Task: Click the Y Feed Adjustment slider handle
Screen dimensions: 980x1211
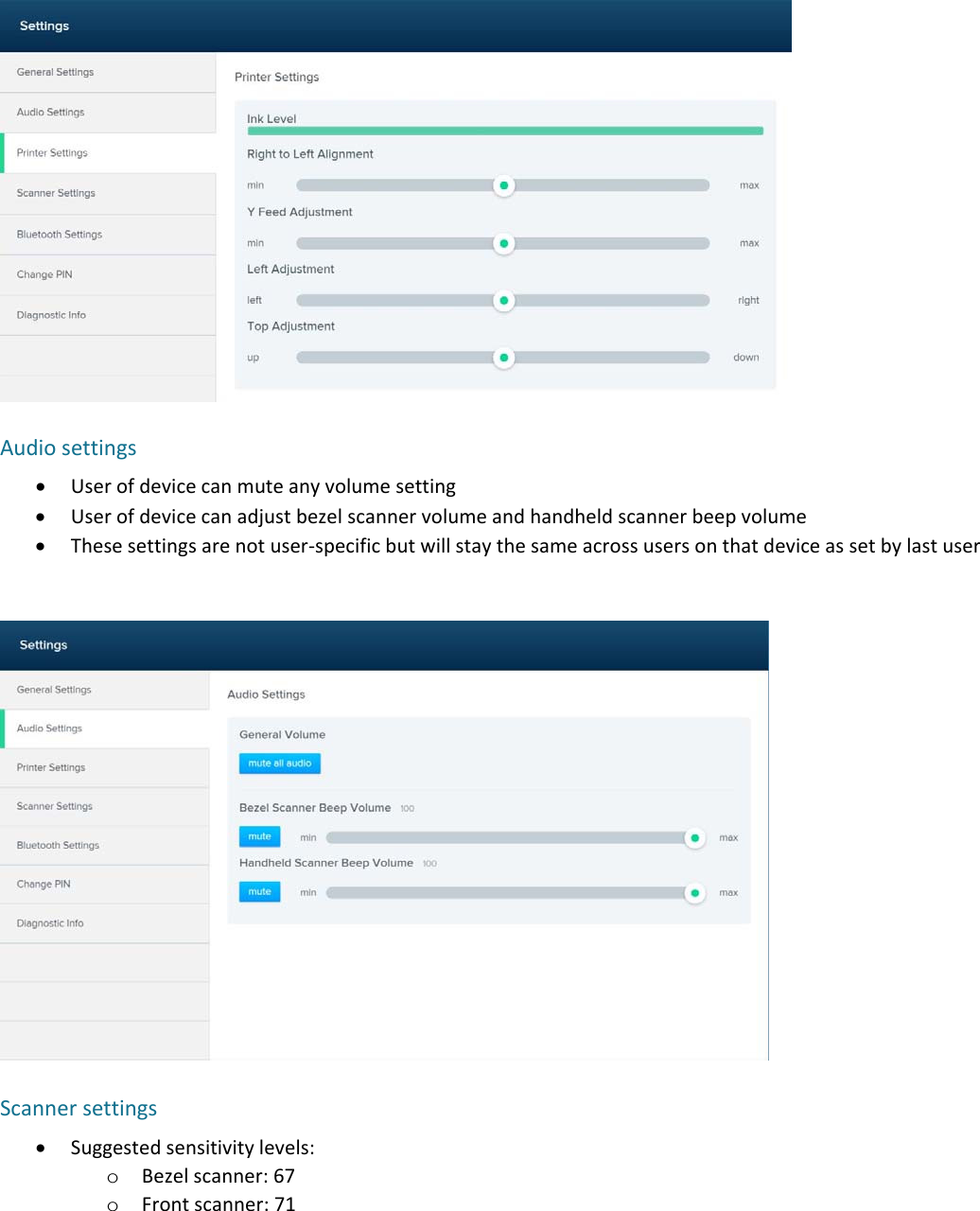Action: (504, 243)
